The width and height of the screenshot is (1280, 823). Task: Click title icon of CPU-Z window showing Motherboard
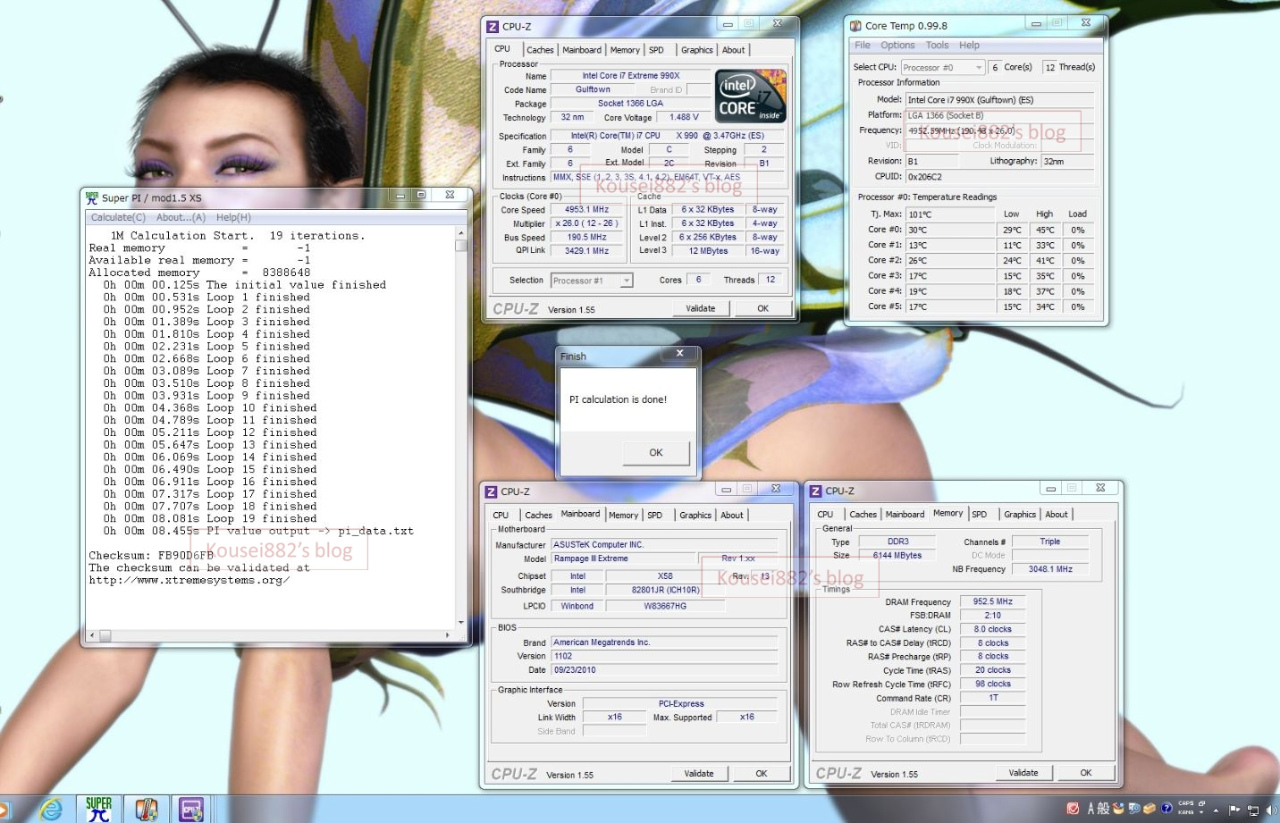coord(491,491)
